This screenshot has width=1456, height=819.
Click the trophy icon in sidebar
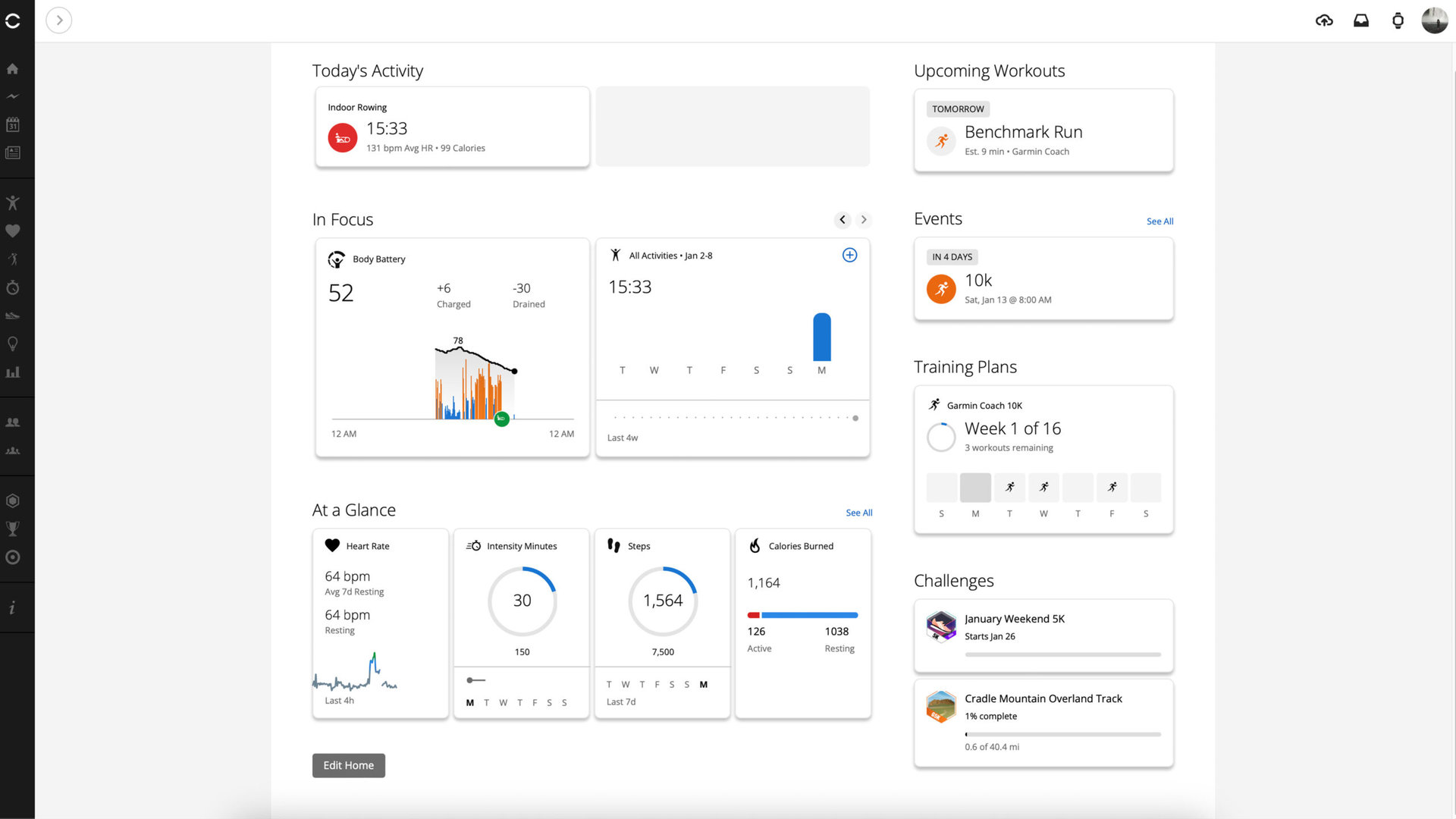click(x=12, y=529)
